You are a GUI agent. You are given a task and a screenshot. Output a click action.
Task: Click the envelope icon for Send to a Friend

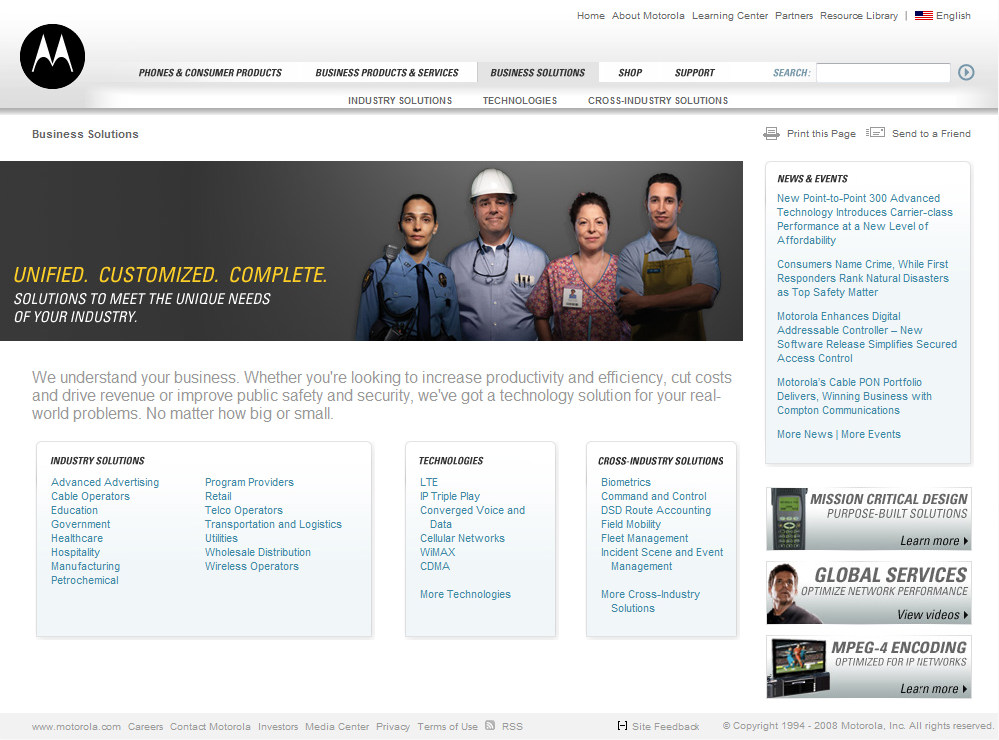(x=876, y=133)
